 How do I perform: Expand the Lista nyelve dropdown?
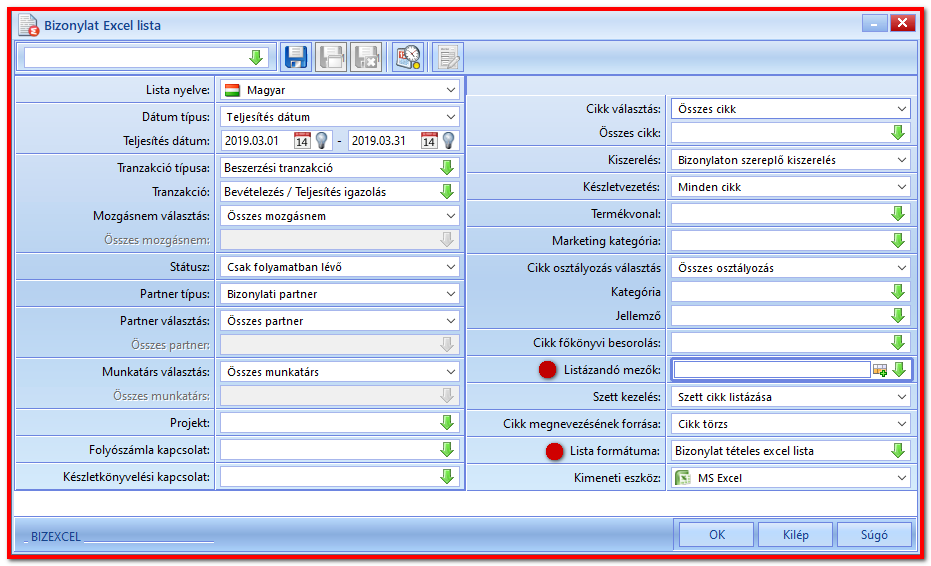pyautogui.click(x=451, y=90)
